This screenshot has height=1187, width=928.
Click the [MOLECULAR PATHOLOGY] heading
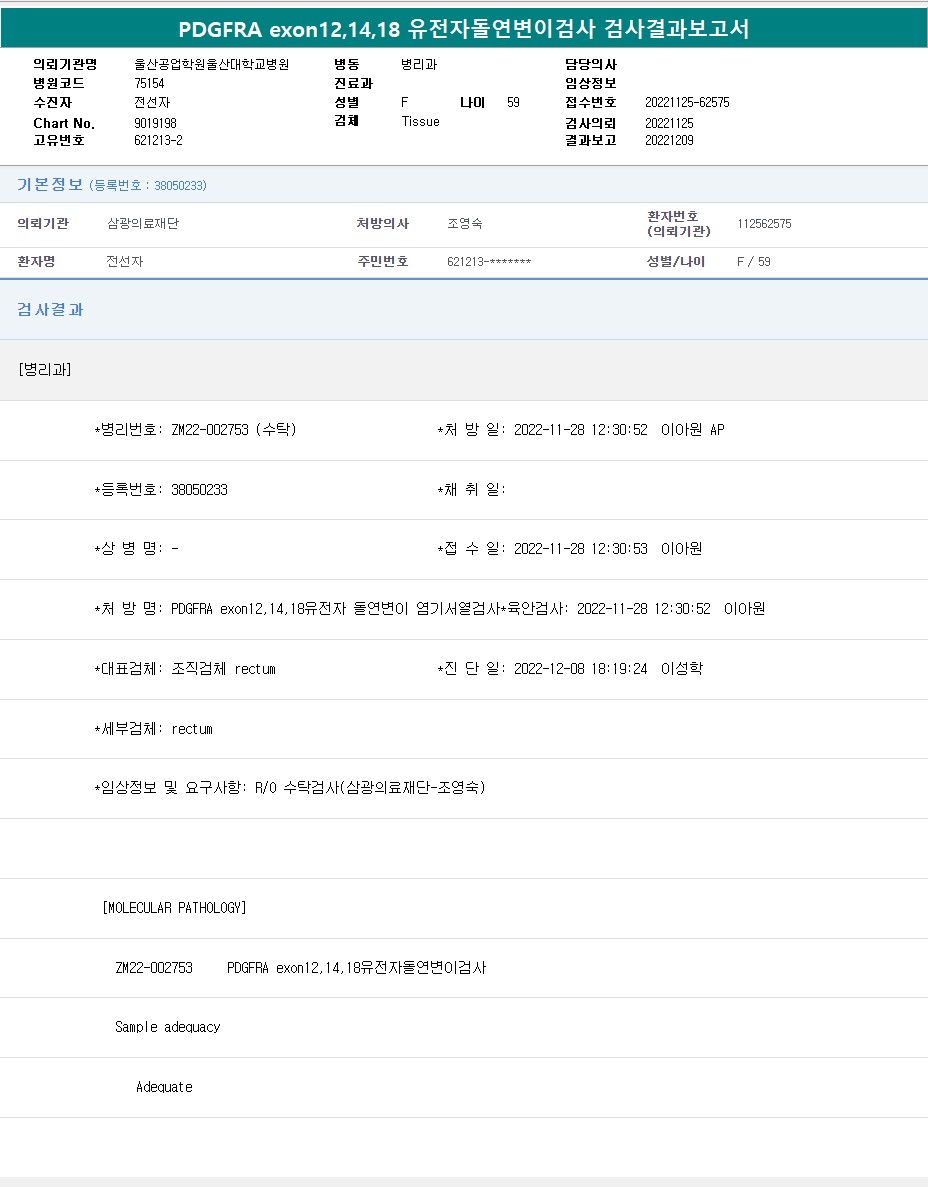174,908
